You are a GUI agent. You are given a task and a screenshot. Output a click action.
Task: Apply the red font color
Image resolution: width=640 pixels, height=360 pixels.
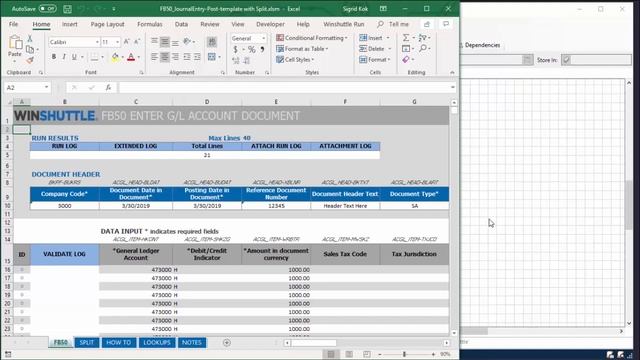pos(131,57)
